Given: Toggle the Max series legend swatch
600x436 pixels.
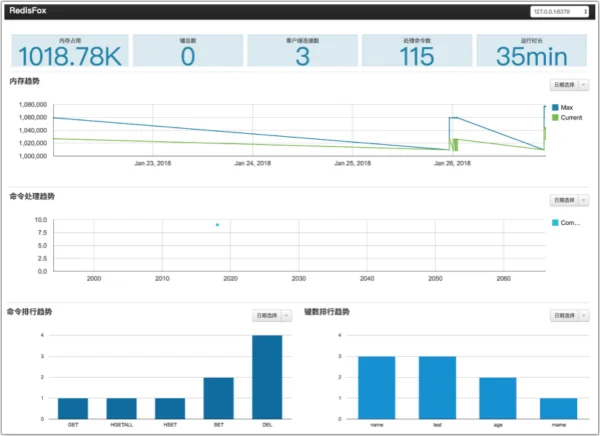Looking at the screenshot, I should (555, 108).
